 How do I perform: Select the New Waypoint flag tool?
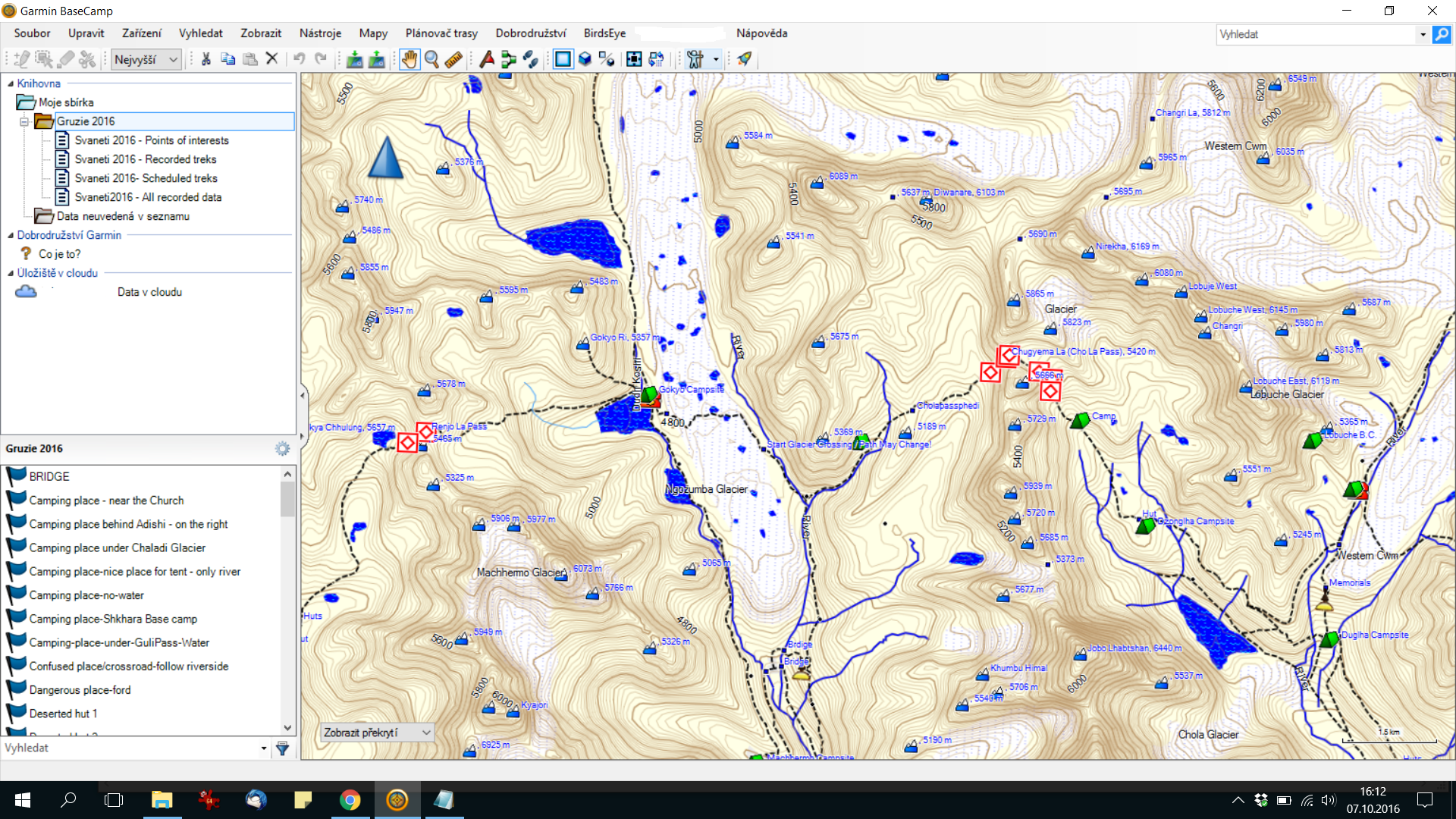tap(487, 59)
